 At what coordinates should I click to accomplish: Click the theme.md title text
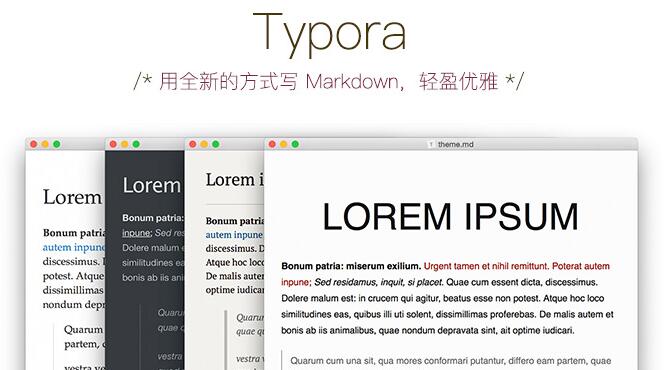[456, 144]
